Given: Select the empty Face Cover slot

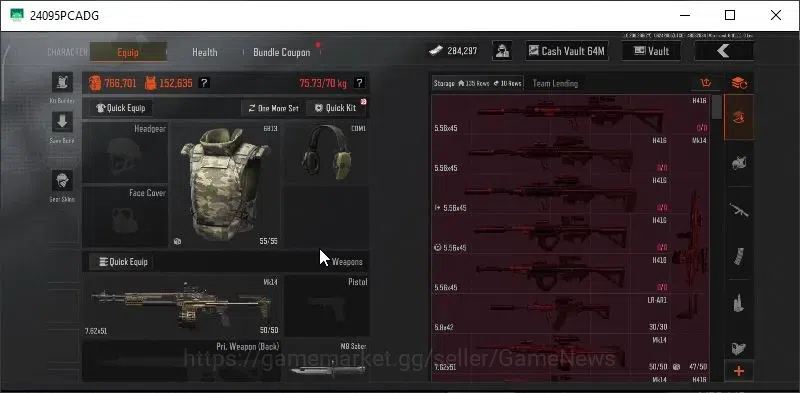Looking at the screenshot, I should [125, 216].
